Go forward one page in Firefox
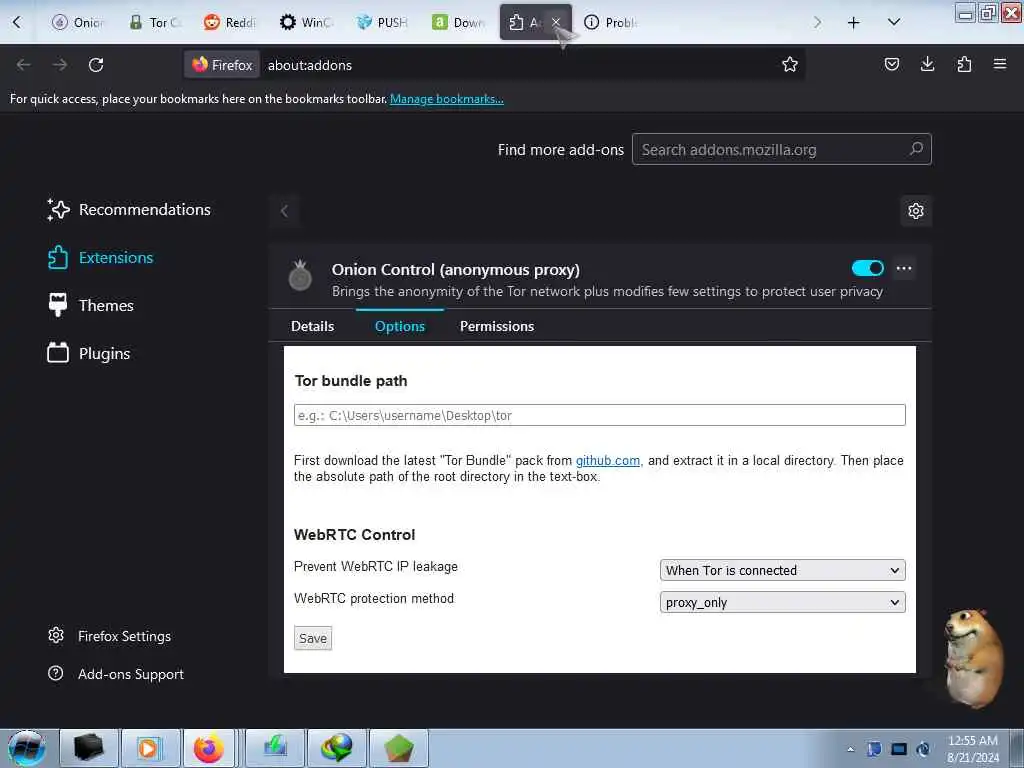The width and height of the screenshot is (1024, 768). 59,65
